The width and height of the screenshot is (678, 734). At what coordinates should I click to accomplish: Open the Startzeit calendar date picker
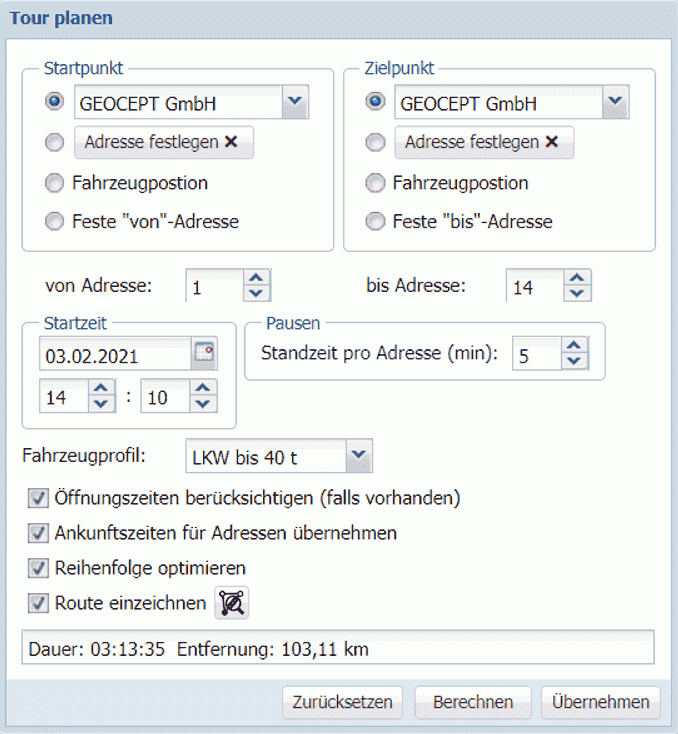coord(204,355)
